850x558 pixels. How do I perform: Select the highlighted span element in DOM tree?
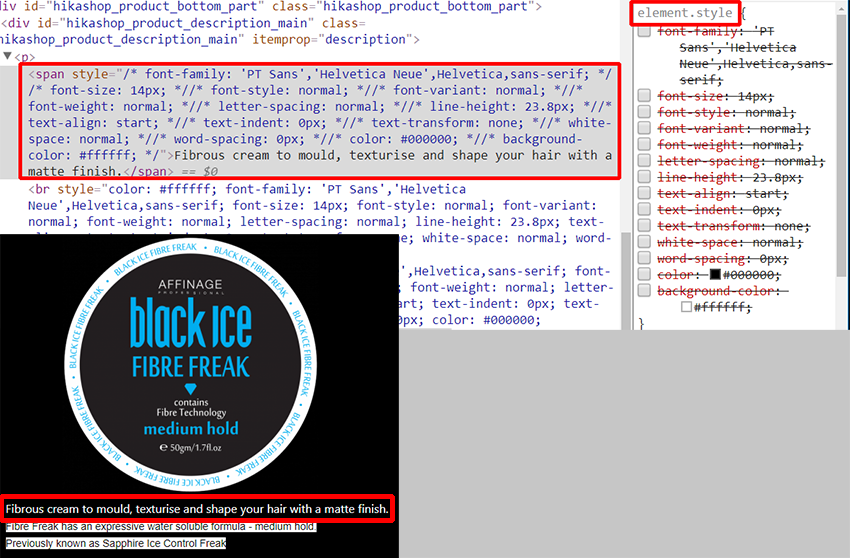(320, 122)
